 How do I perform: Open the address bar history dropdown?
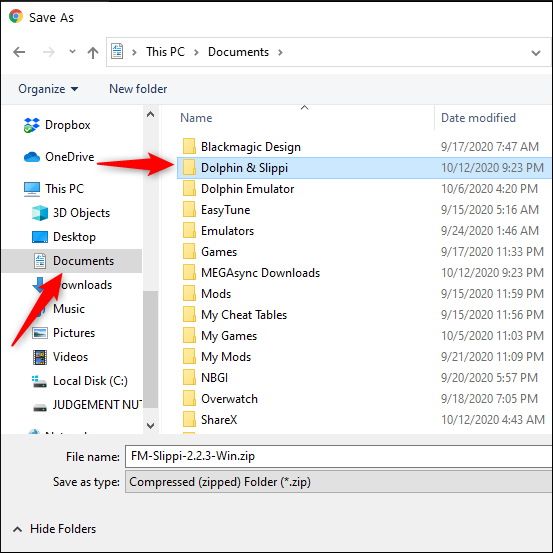click(536, 53)
